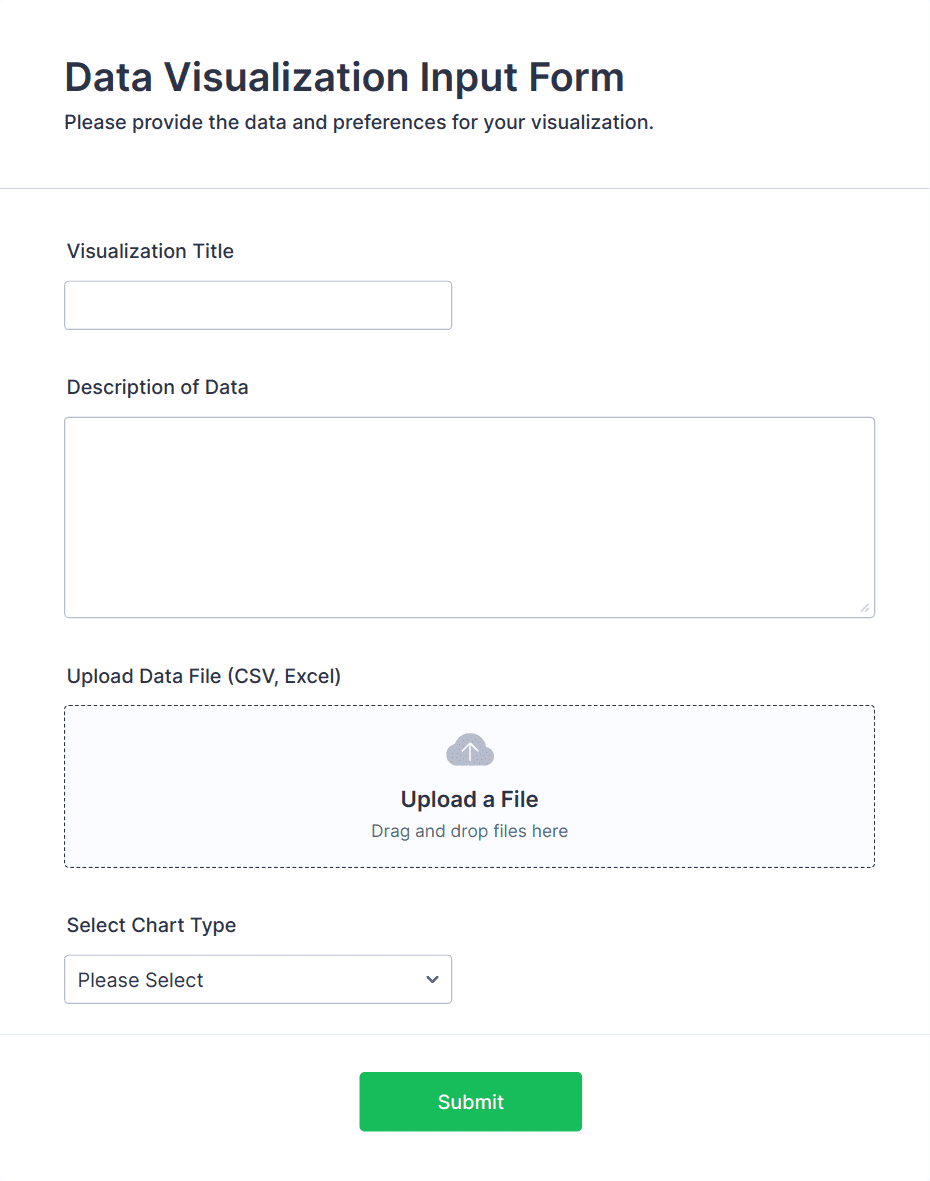Viewport: 930px width, 1181px height.
Task: Click the chevron arrow in chart type dropdown
Action: [x=432, y=979]
